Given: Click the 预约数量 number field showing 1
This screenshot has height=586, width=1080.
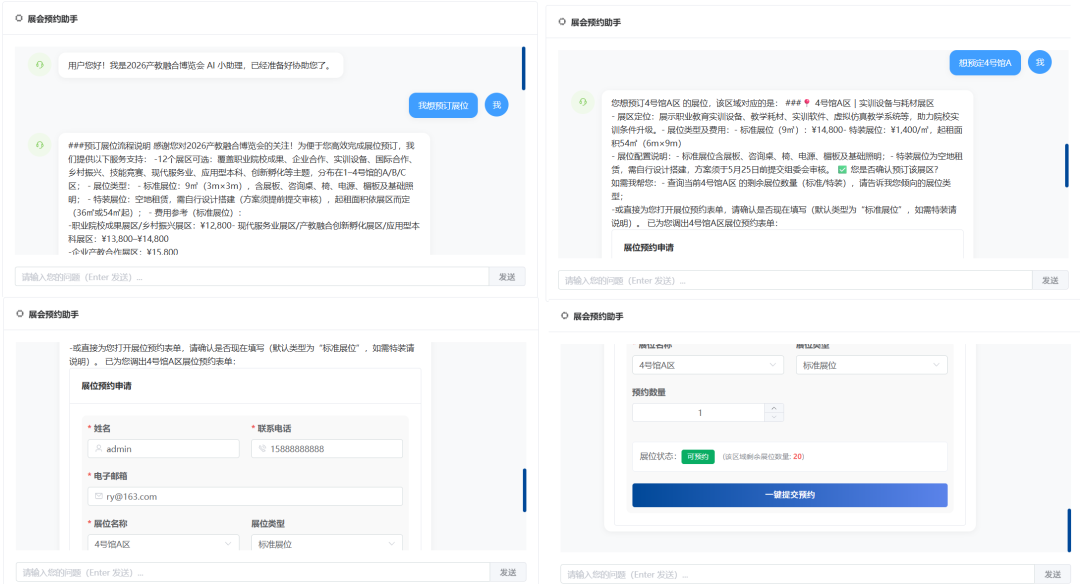Looking at the screenshot, I should point(698,412).
